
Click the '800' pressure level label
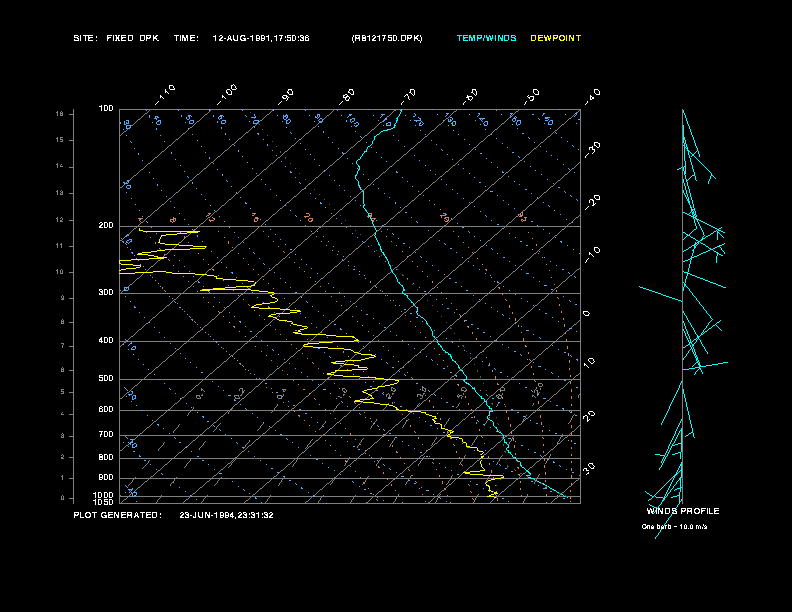106,457
